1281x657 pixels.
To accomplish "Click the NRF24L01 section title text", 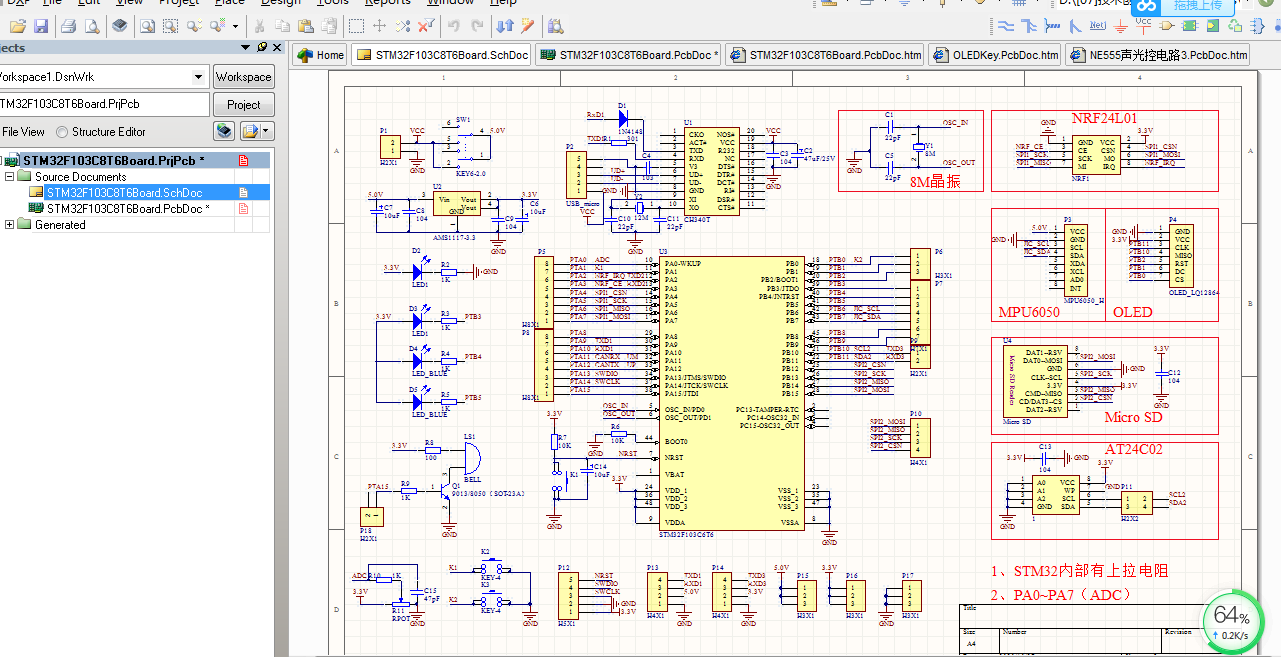I will pyautogui.click(x=1104, y=119).
